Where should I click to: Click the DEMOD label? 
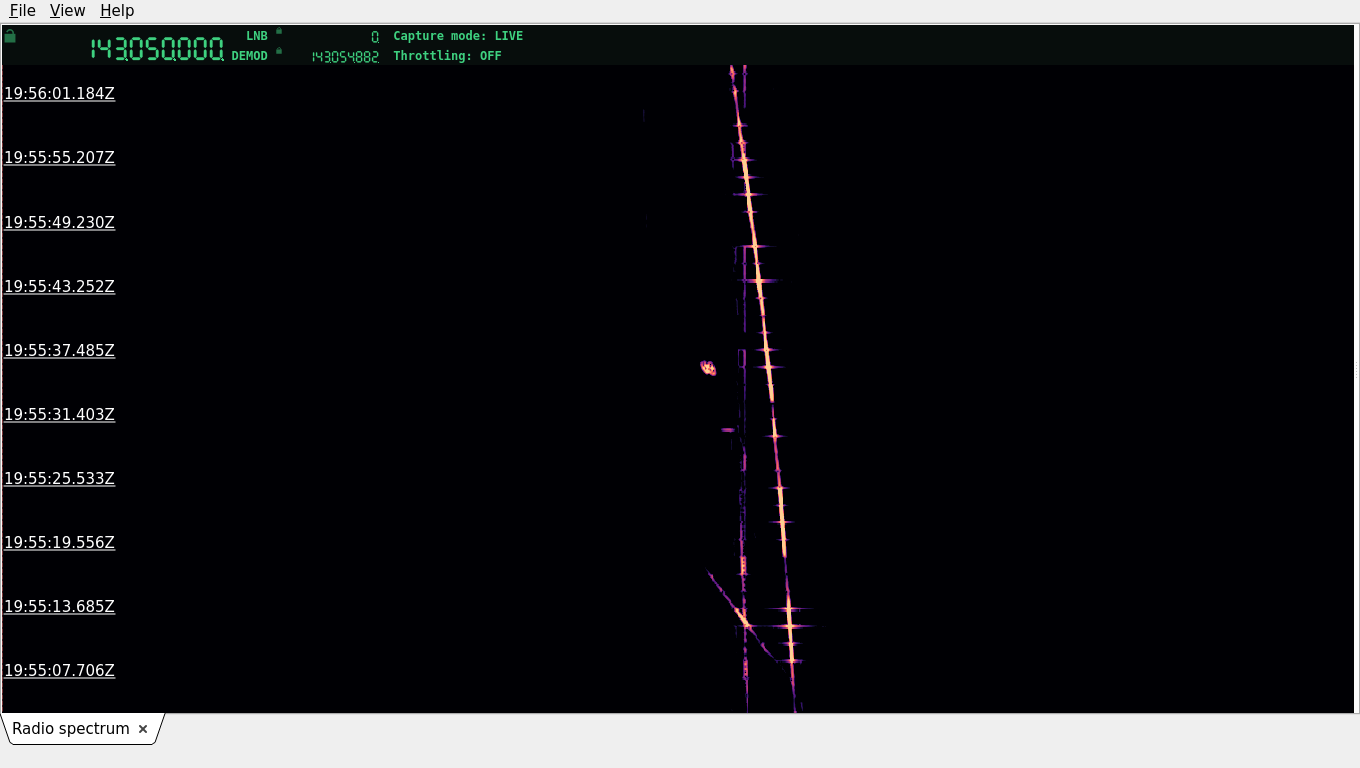tap(250, 56)
